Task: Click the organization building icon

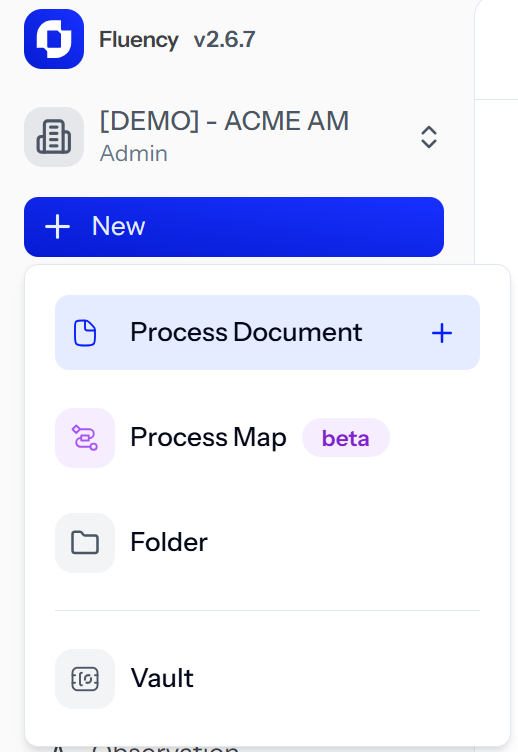Action: (x=54, y=137)
